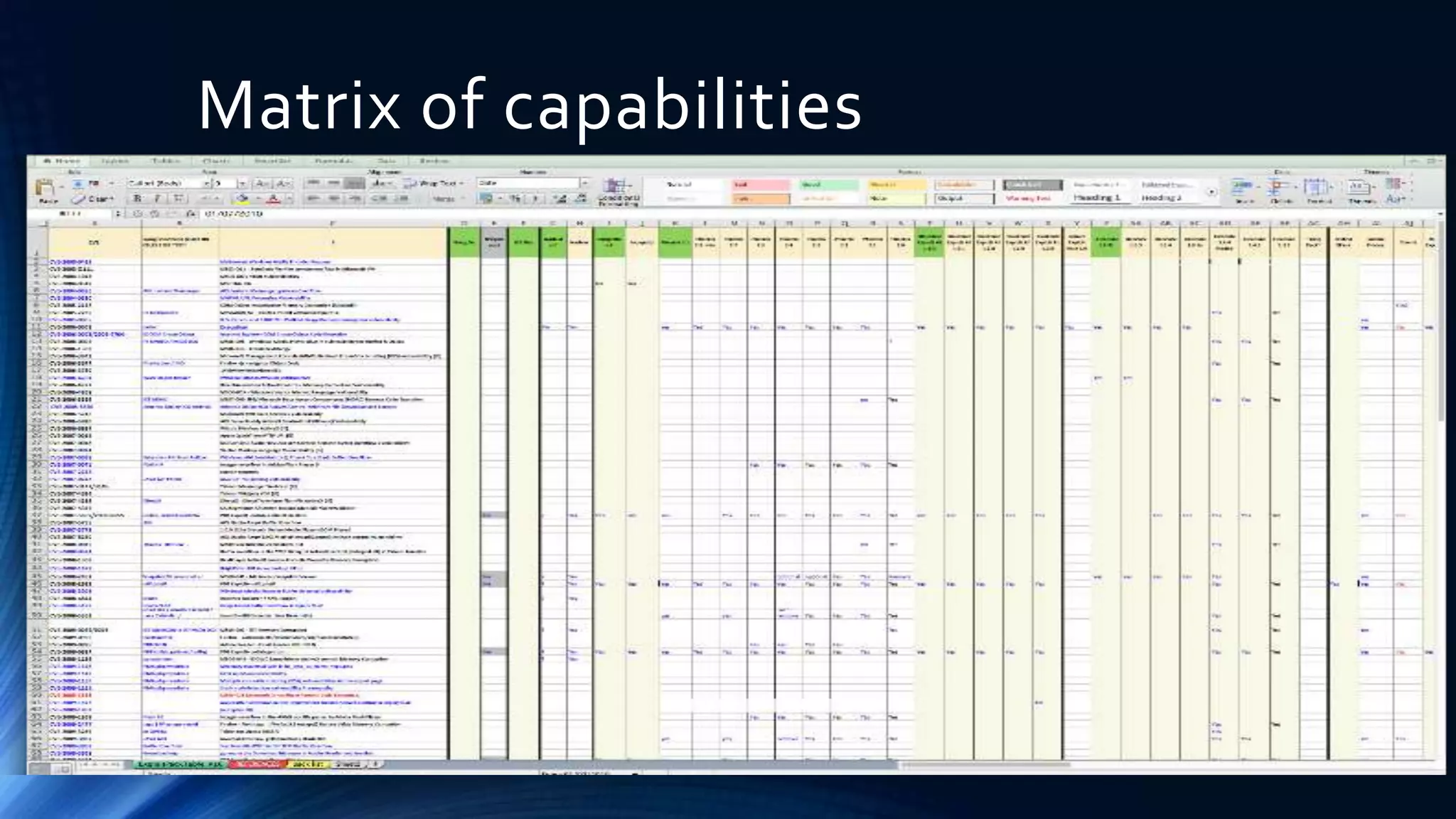Apply the Warning Text cell style
Screen dimensions: 1456x819
click(x=1032, y=198)
